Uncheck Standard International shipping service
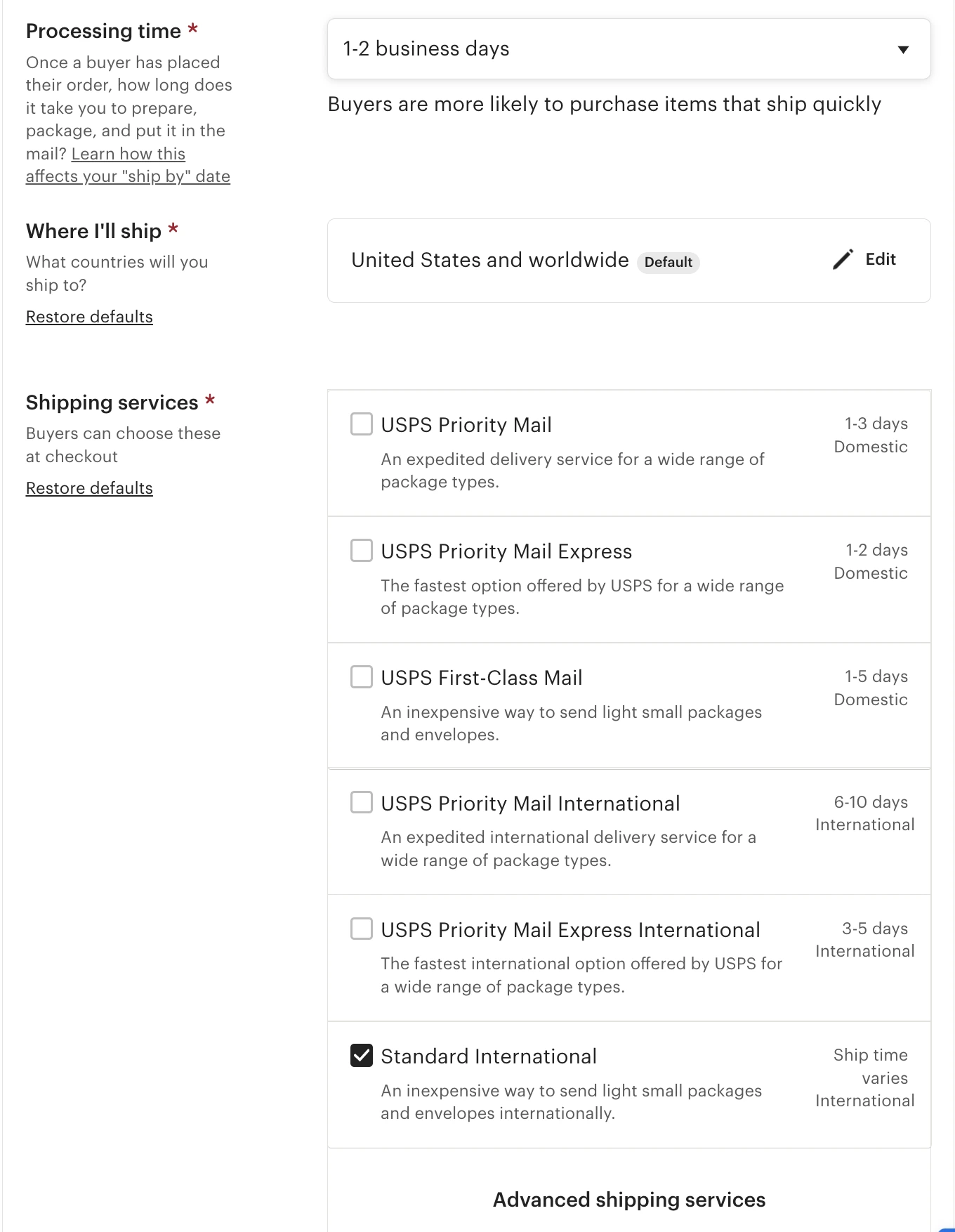The image size is (955, 1232). (362, 1055)
